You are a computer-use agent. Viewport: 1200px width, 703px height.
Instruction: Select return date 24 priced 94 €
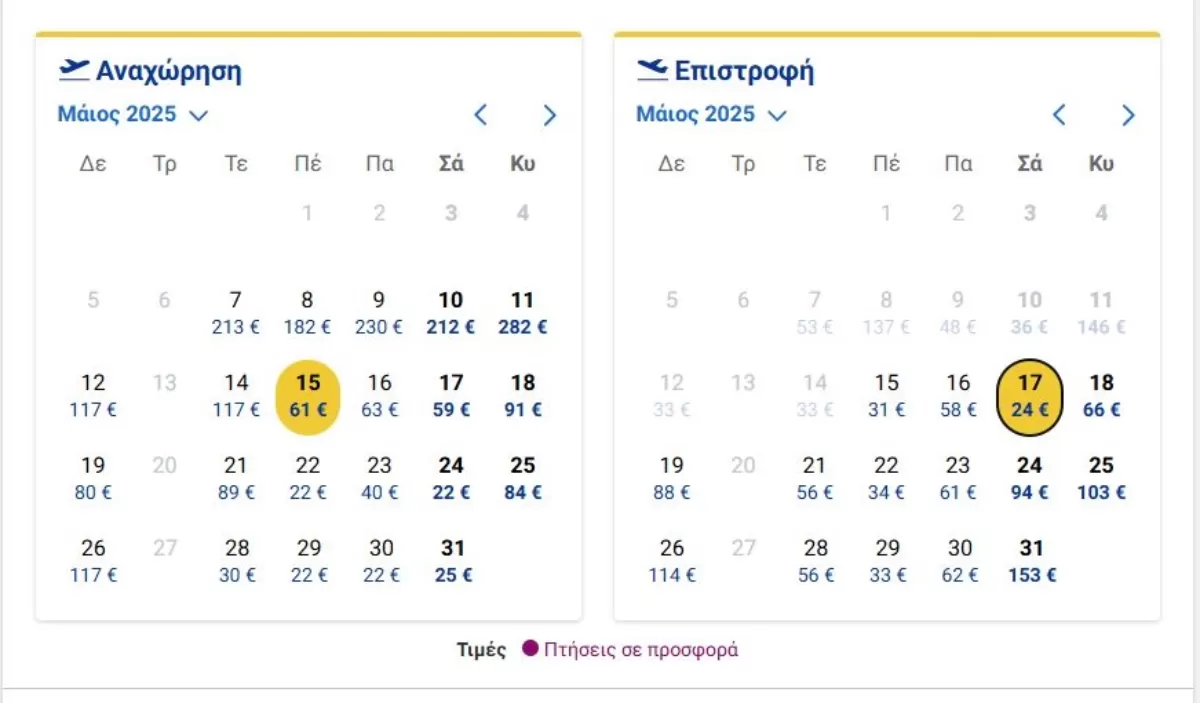1030,478
